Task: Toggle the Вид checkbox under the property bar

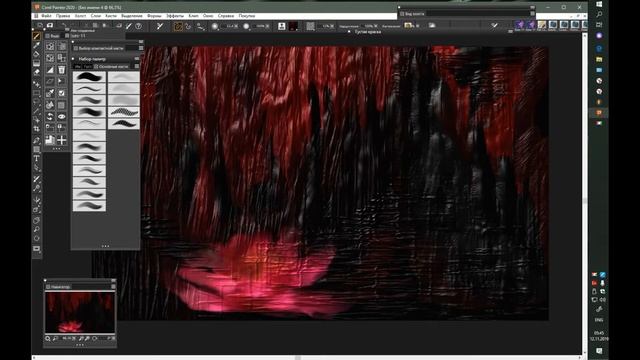Action: coord(47,36)
